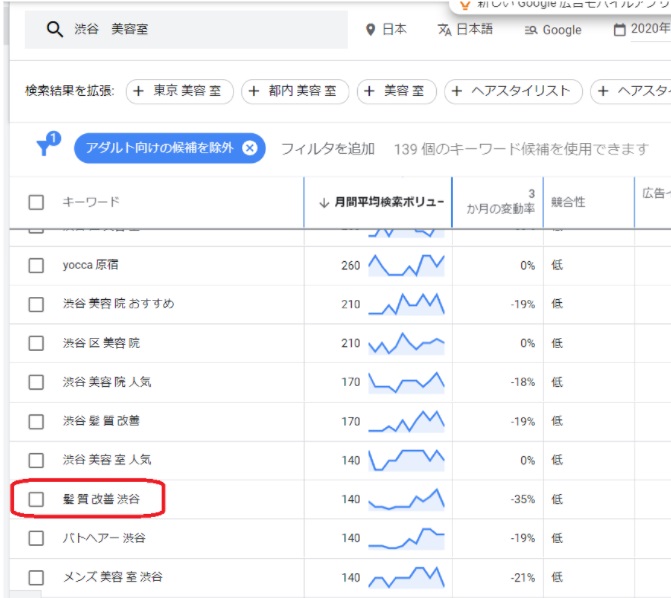
Task: Click the 日本語 language translate icon
Action: (444, 30)
